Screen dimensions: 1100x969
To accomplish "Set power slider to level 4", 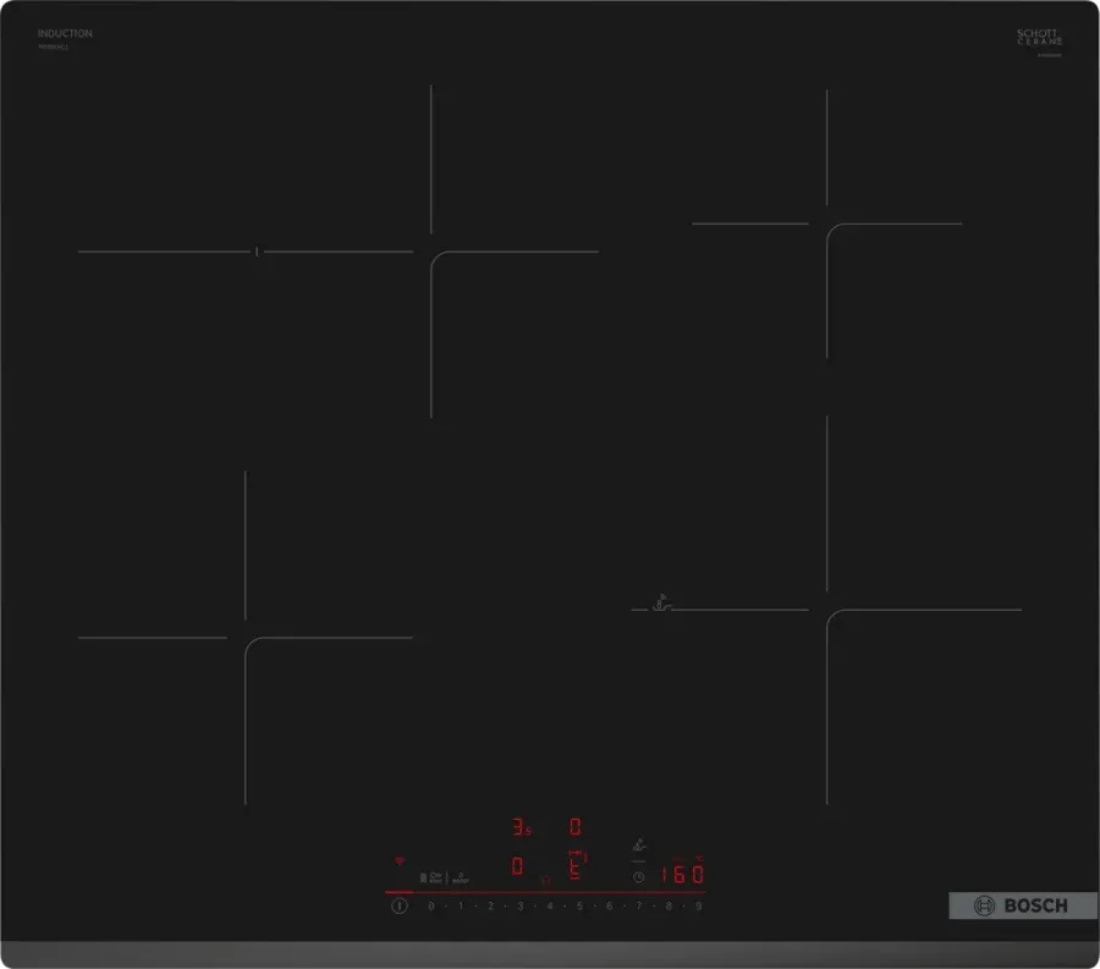I will pos(550,906).
